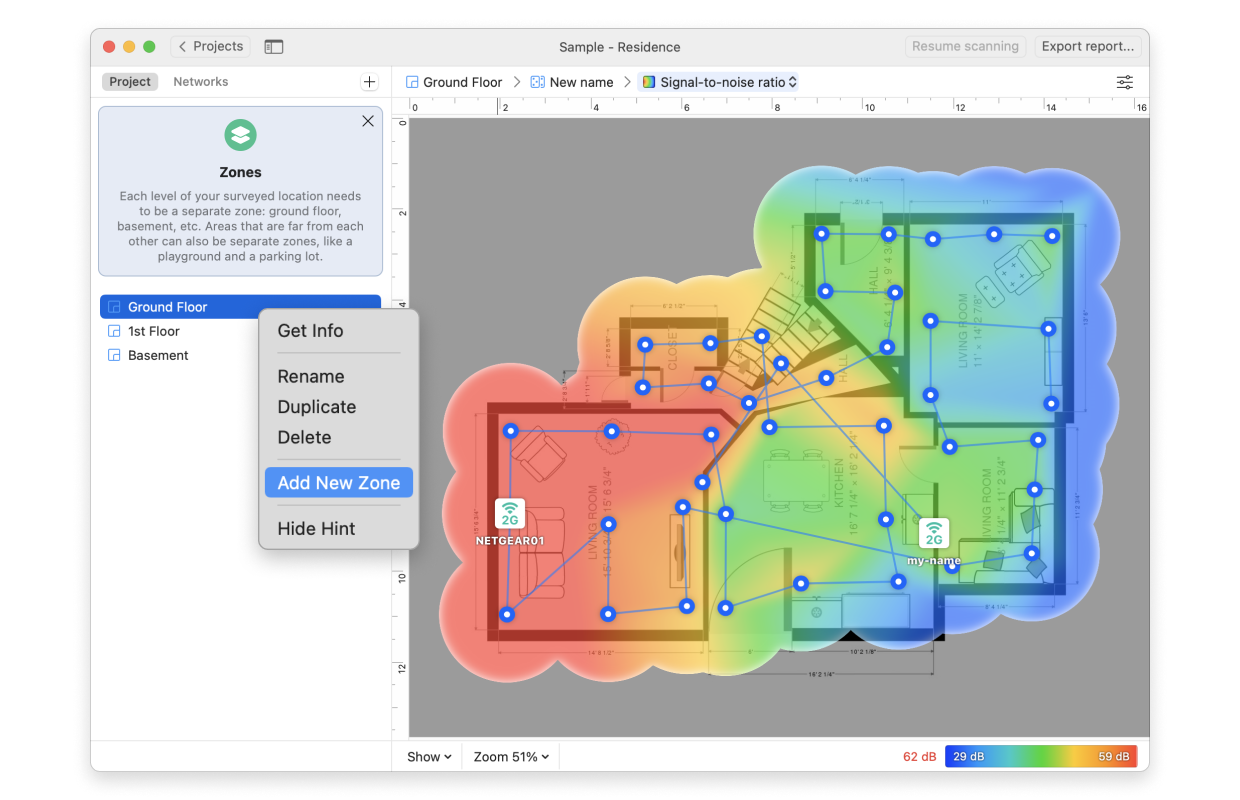Select the Basement zone
The height and width of the screenshot is (800, 1240).
coord(158,355)
